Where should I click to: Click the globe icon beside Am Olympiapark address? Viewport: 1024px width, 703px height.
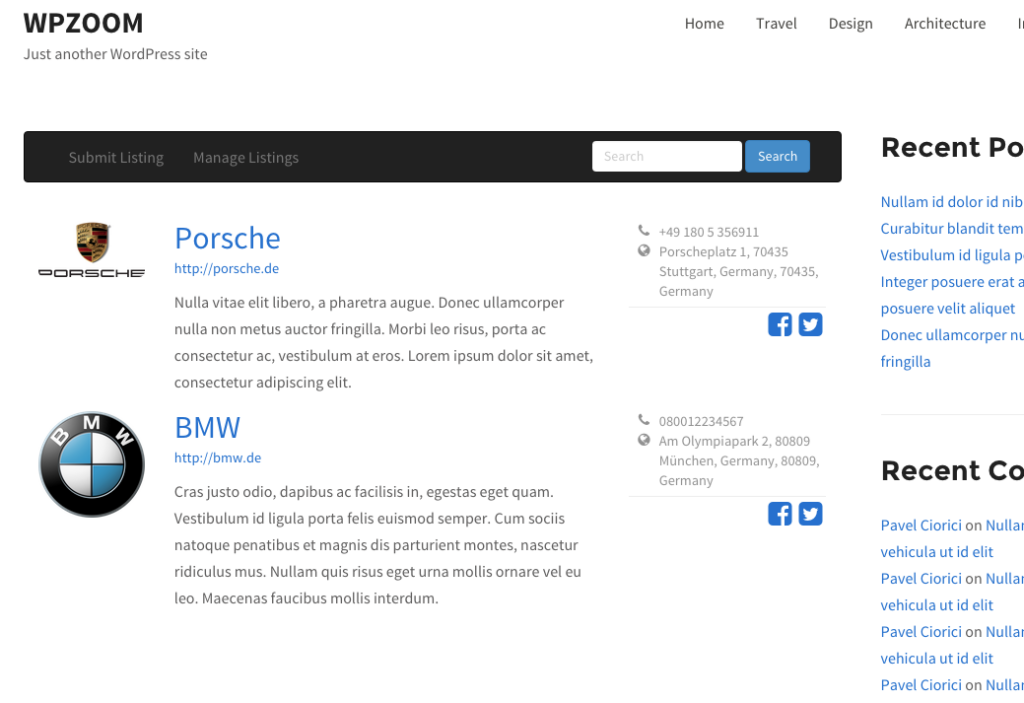(644, 440)
